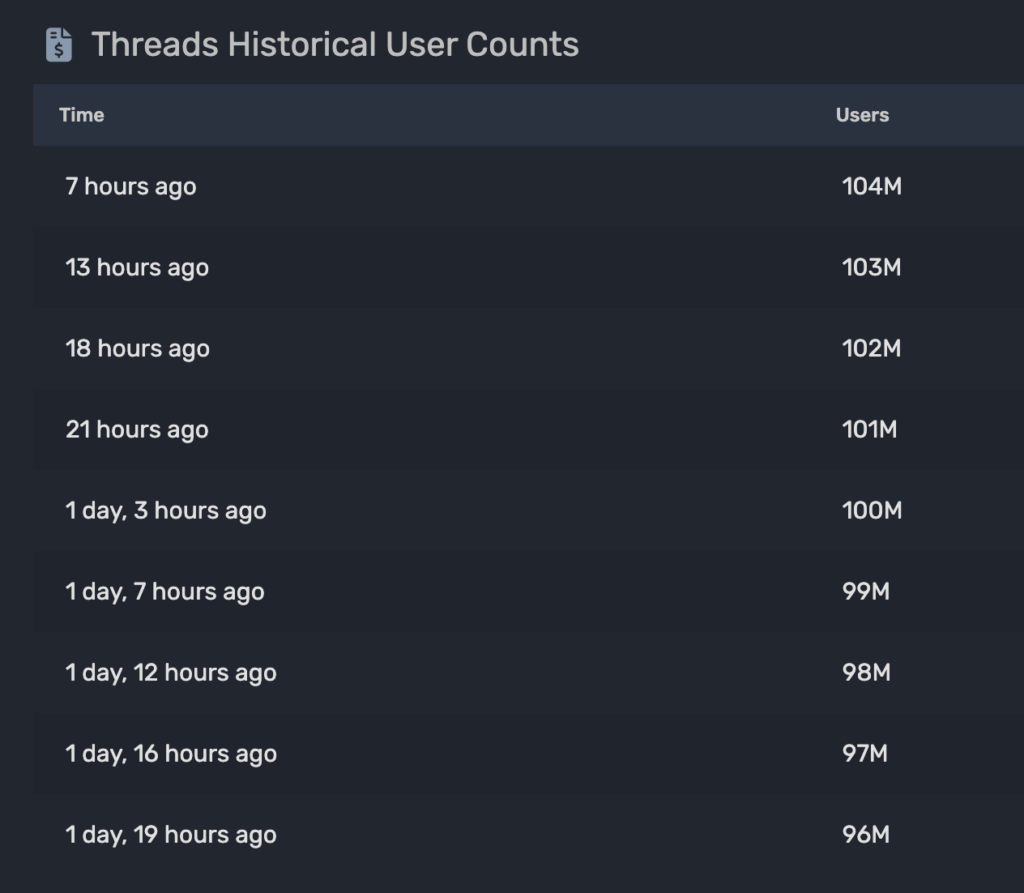Select the 1 day, 7 hours ago row
1024x893 pixels.
click(x=165, y=591)
